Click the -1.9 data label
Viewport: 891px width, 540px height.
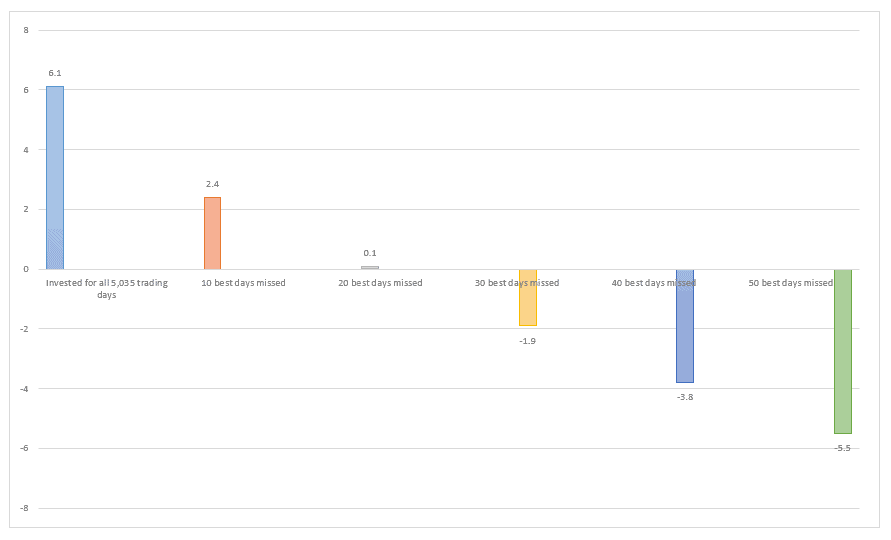(x=527, y=341)
